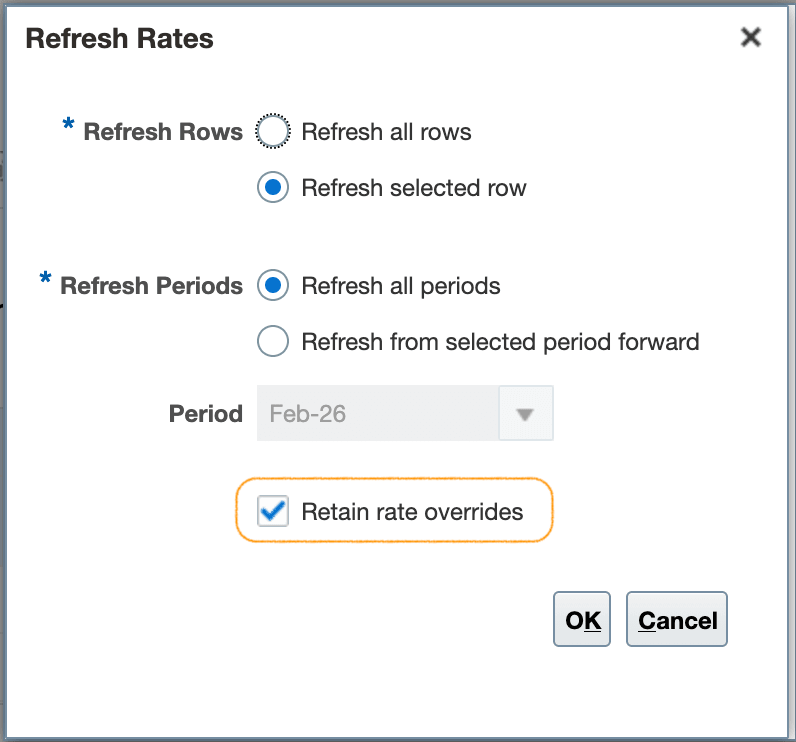
Task: Expand the Period dropdown arrow
Action: coord(526,414)
